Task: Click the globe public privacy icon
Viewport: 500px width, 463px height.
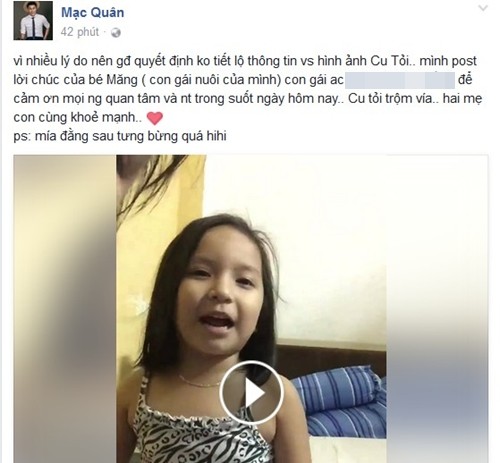Action: 116,33
